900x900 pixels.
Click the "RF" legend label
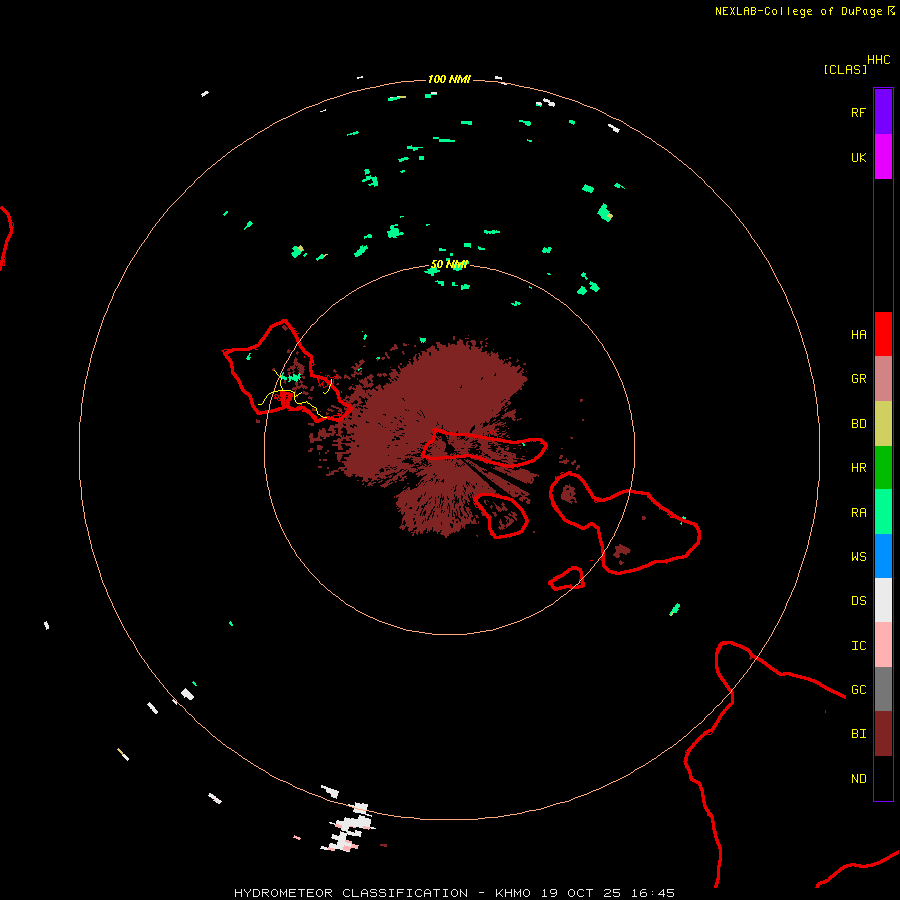click(858, 112)
